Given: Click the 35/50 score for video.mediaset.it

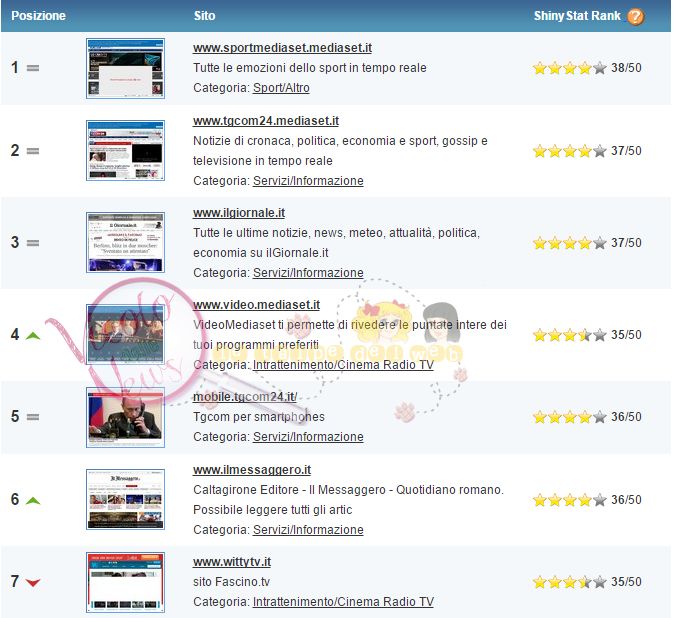Looking at the screenshot, I should pyautogui.click(x=626, y=335).
